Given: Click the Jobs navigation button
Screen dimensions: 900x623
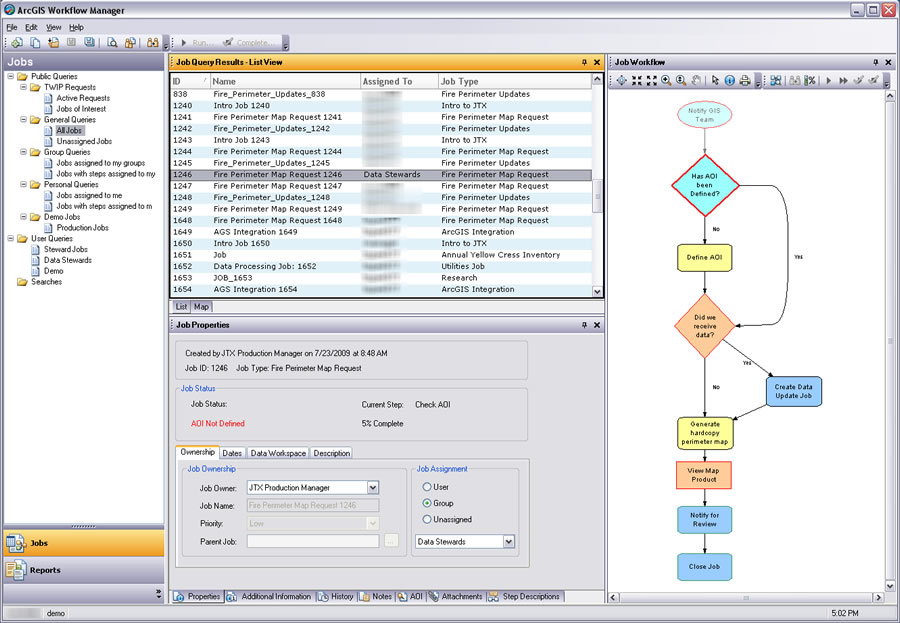Looking at the screenshot, I should [84, 543].
